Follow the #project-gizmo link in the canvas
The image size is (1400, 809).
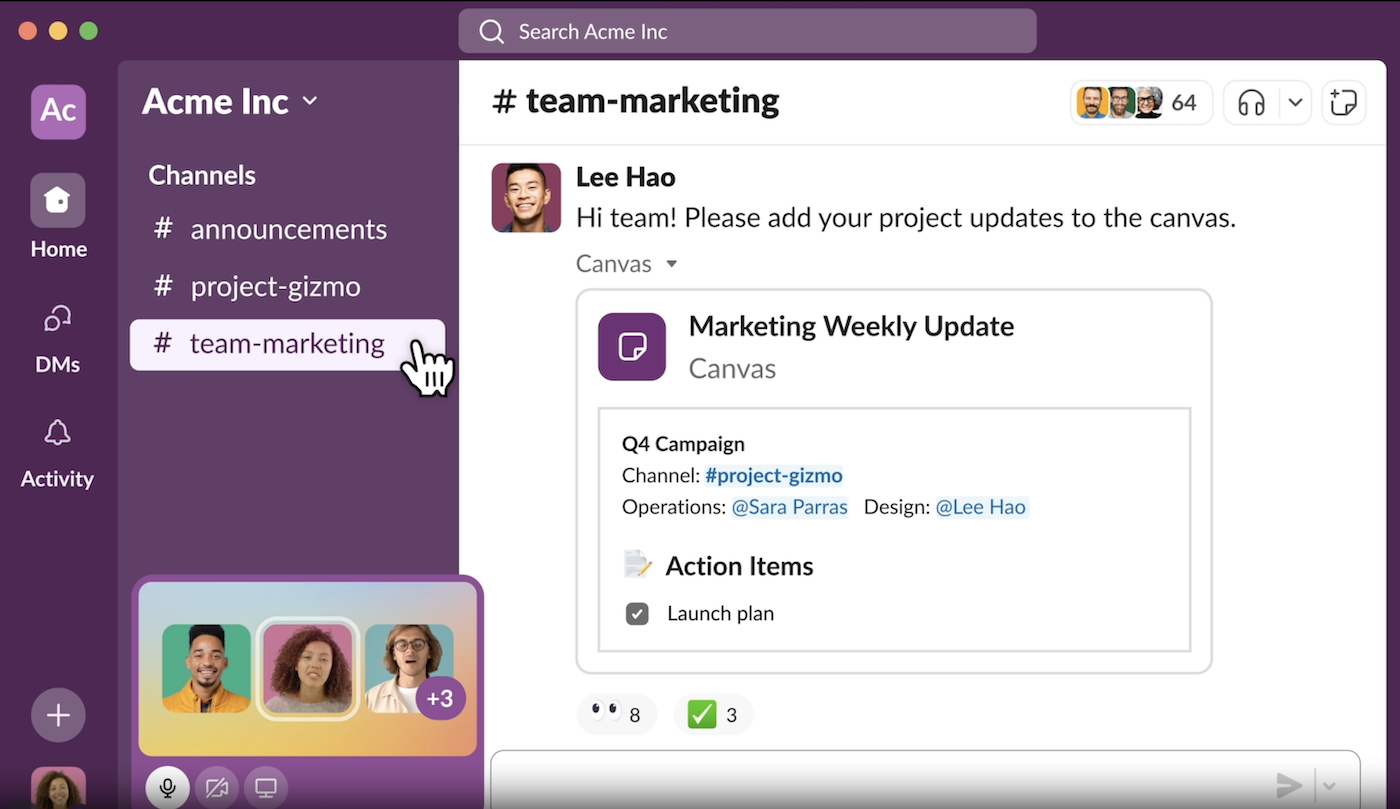(774, 476)
